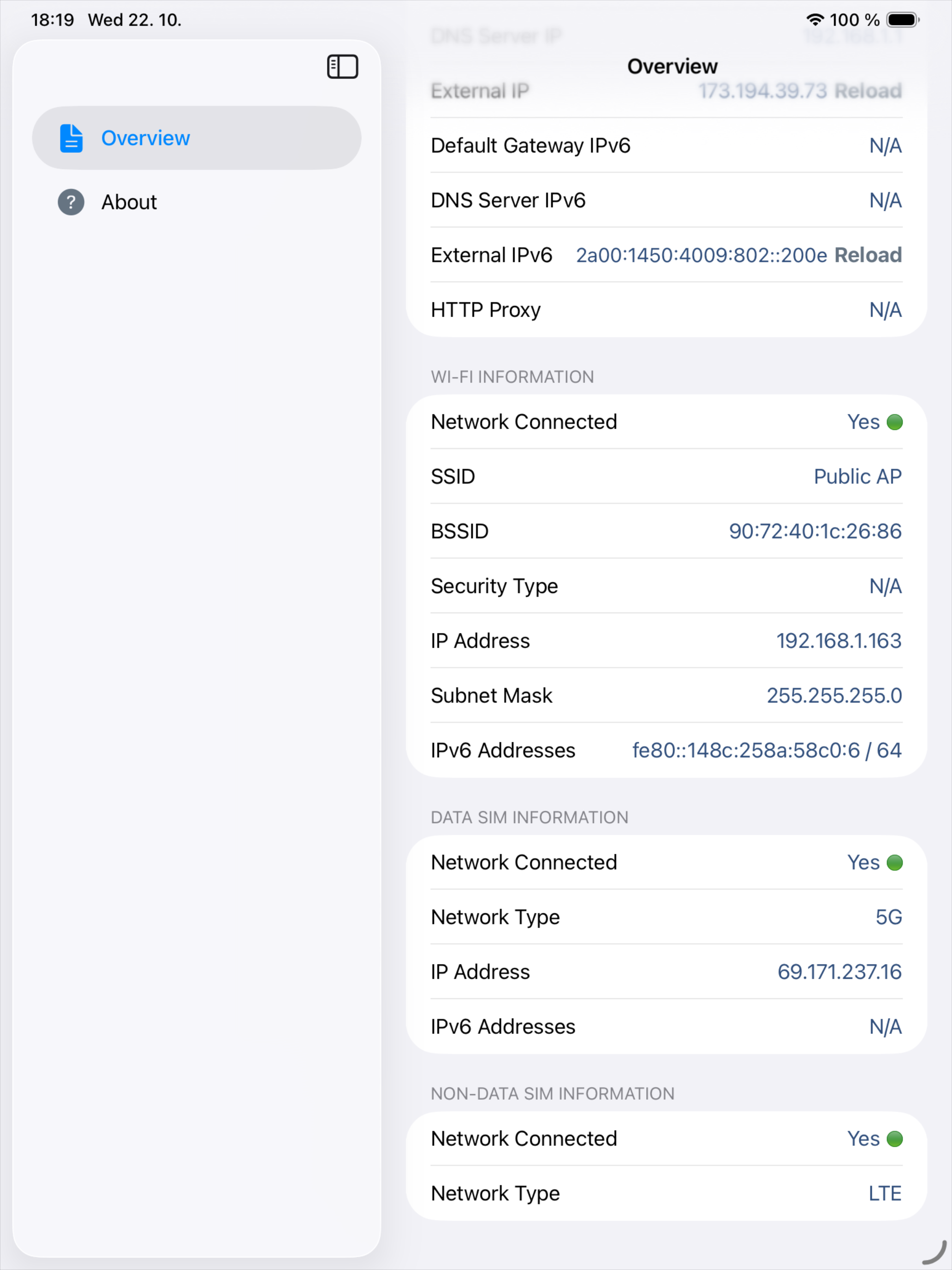Open the About label in the sidebar
The width and height of the screenshot is (952, 1270).
tap(129, 202)
